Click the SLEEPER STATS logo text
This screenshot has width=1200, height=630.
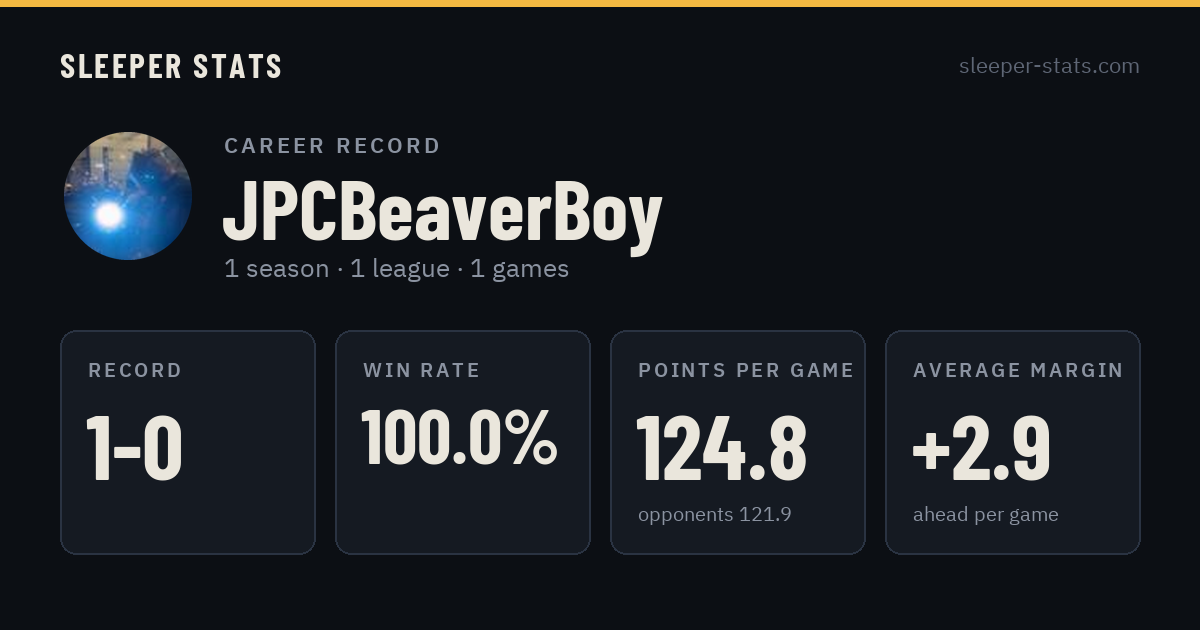pos(171,66)
